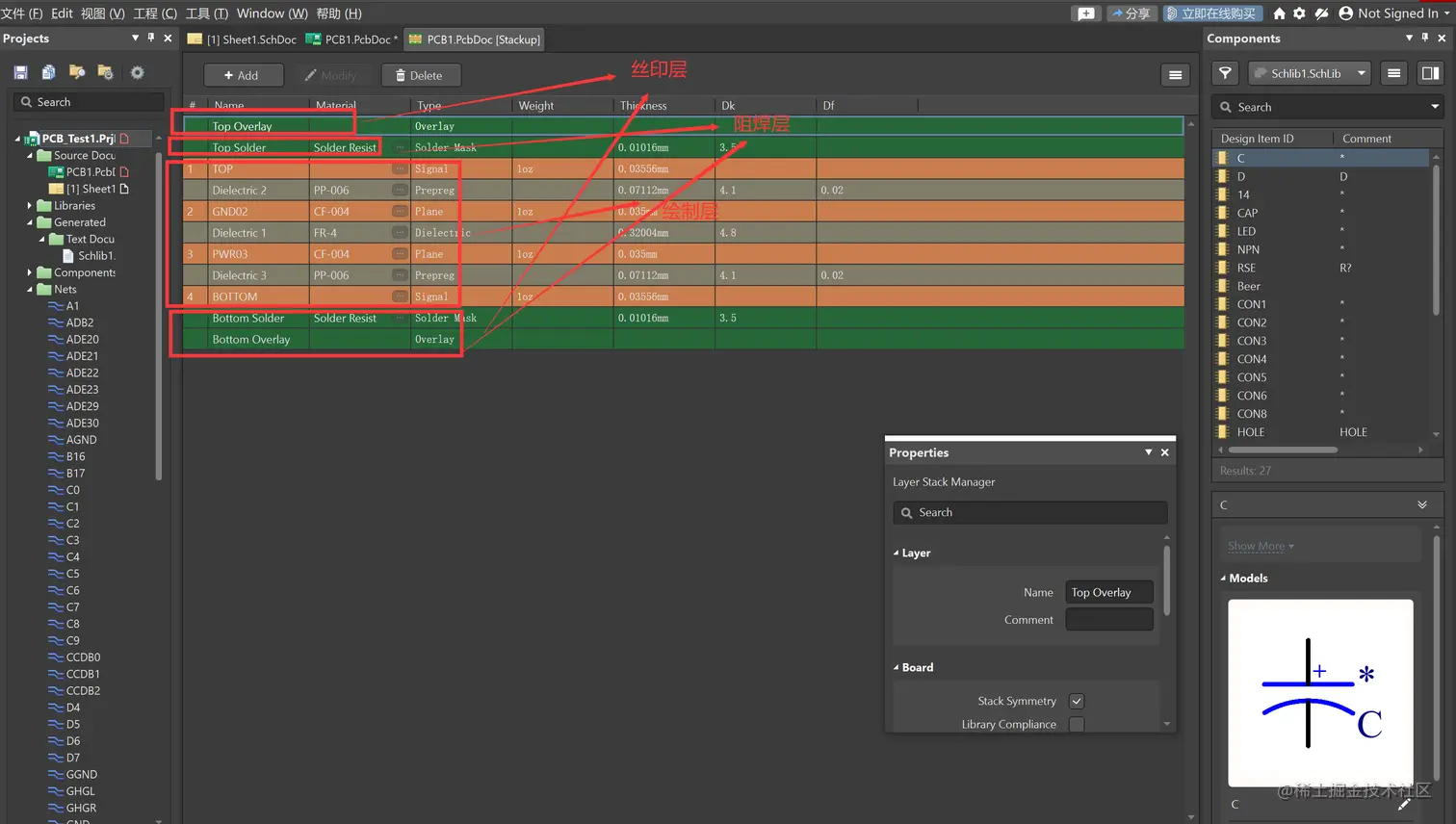Viewport: 1456px width, 824px height.
Task: Collapse the Models section
Action: tap(1224, 579)
